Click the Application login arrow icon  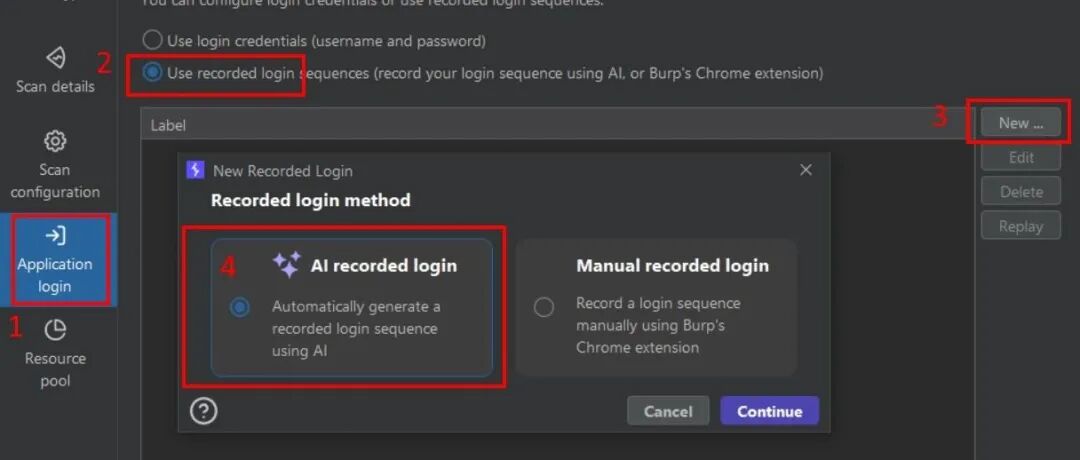(x=56, y=236)
